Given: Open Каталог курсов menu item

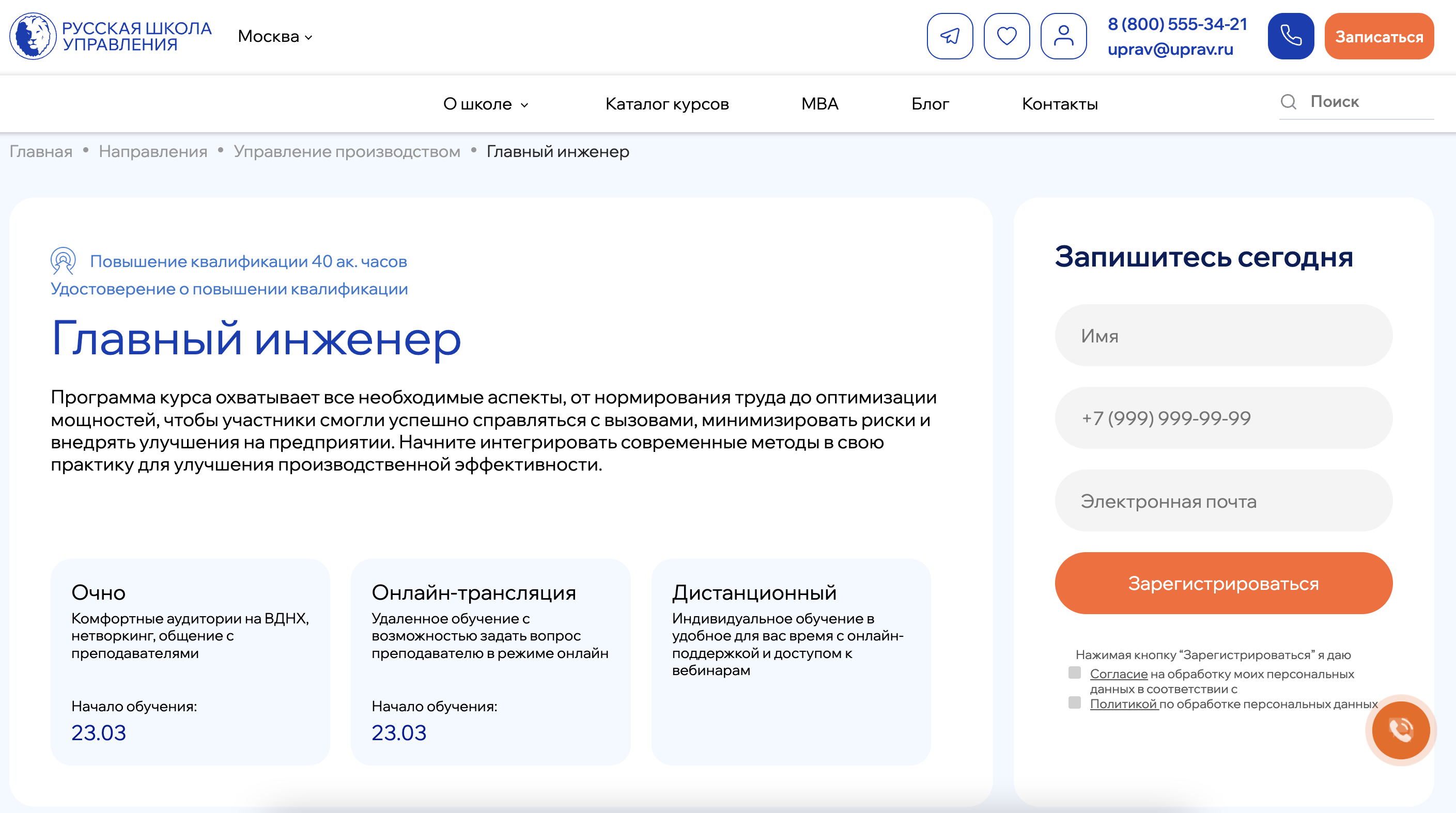Looking at the screenshot, I should click(667, 104).
